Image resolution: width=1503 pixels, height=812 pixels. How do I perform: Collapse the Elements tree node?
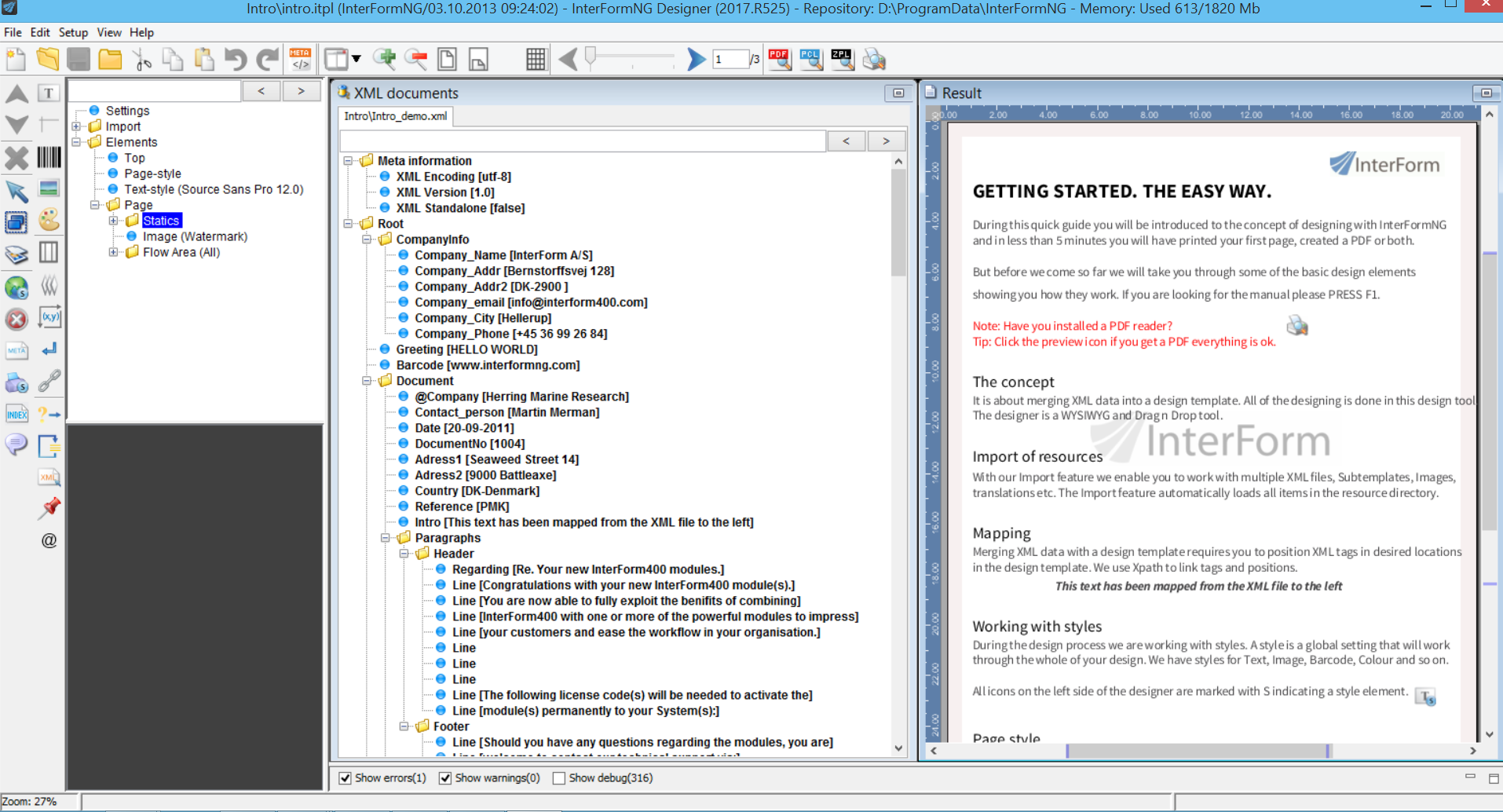click(x=76, y=142)
